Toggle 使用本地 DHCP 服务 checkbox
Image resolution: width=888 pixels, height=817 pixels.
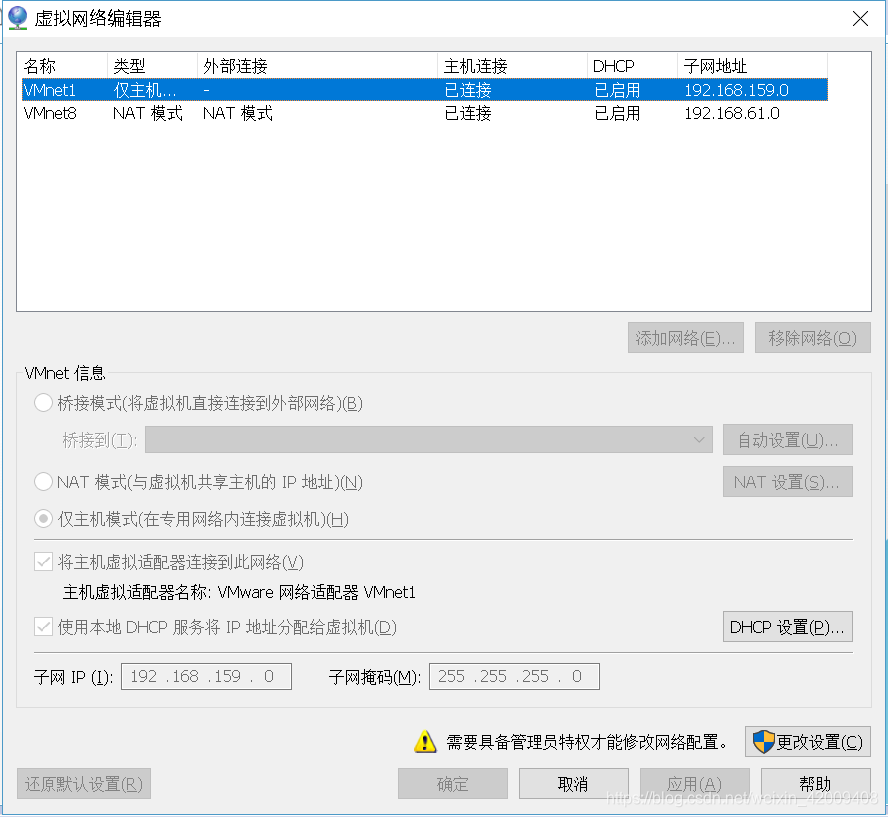point(44,627)
